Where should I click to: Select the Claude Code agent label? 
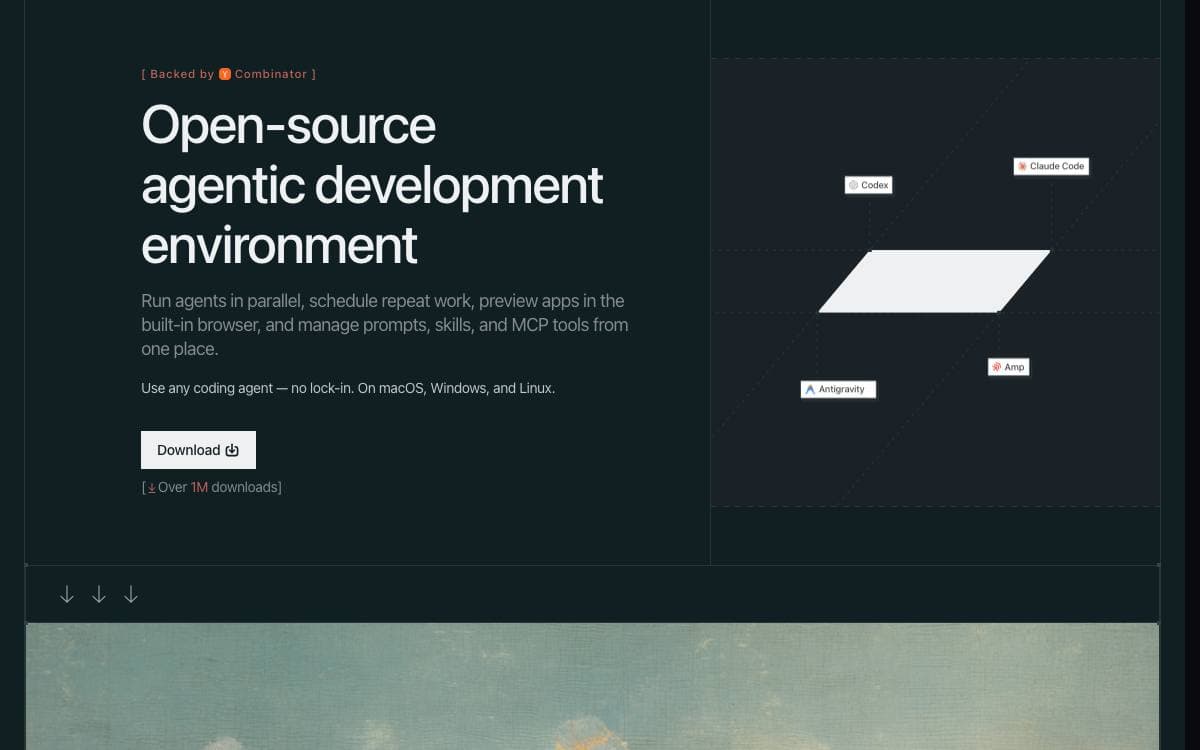(1051, 166)
